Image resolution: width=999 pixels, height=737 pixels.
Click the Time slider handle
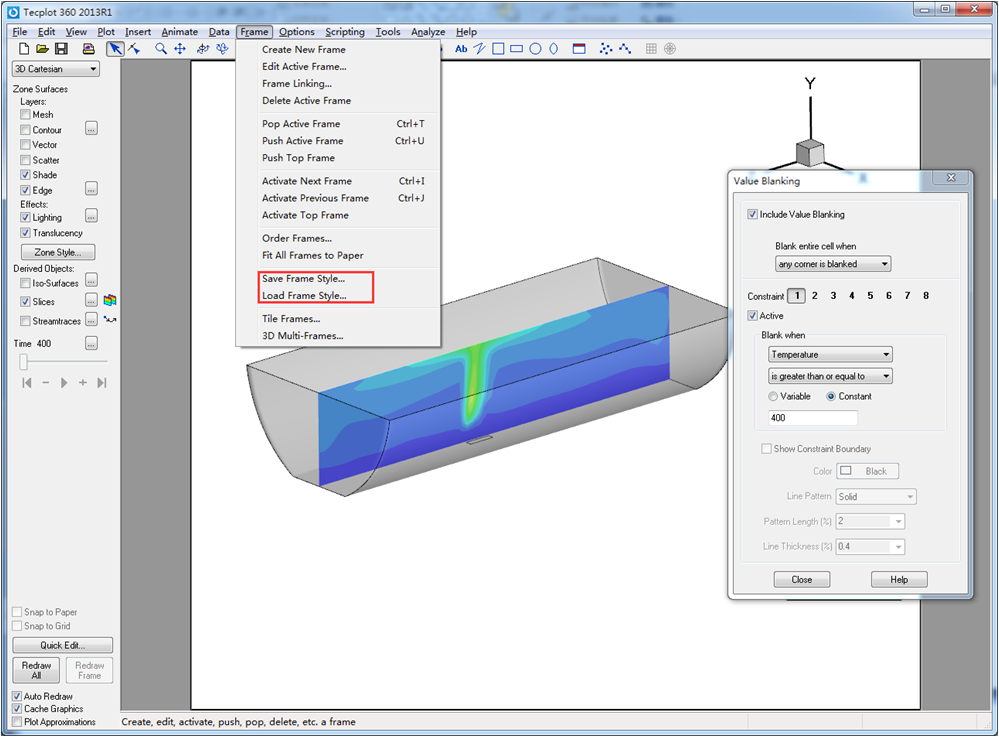click(24, 362)
